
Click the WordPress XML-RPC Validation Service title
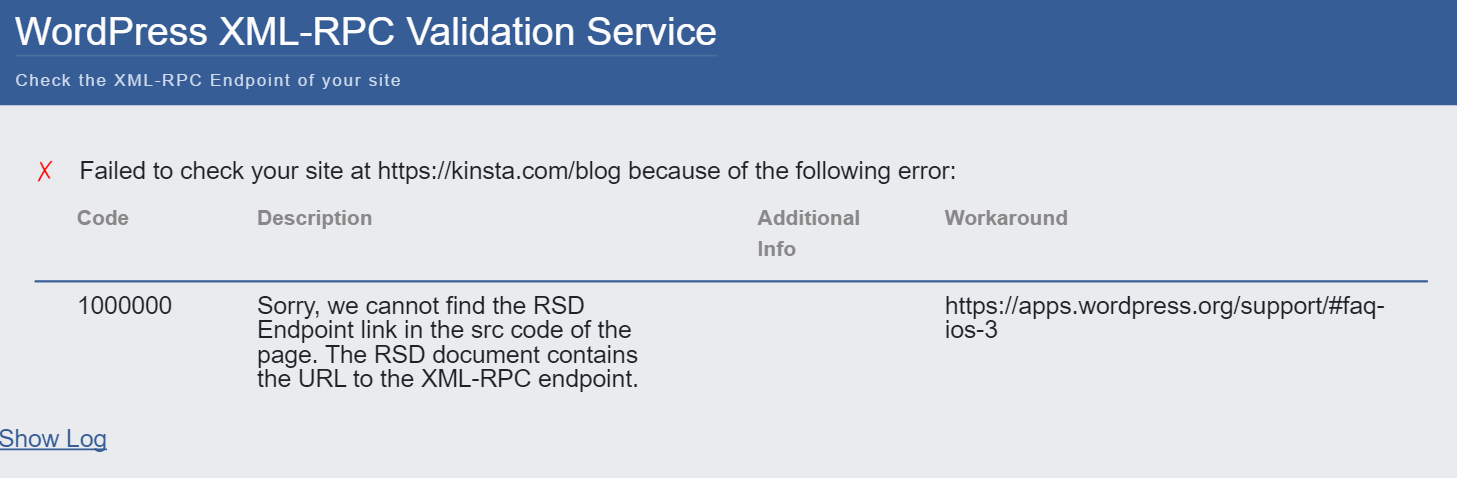pyautogui.click(x=366, y=31)
